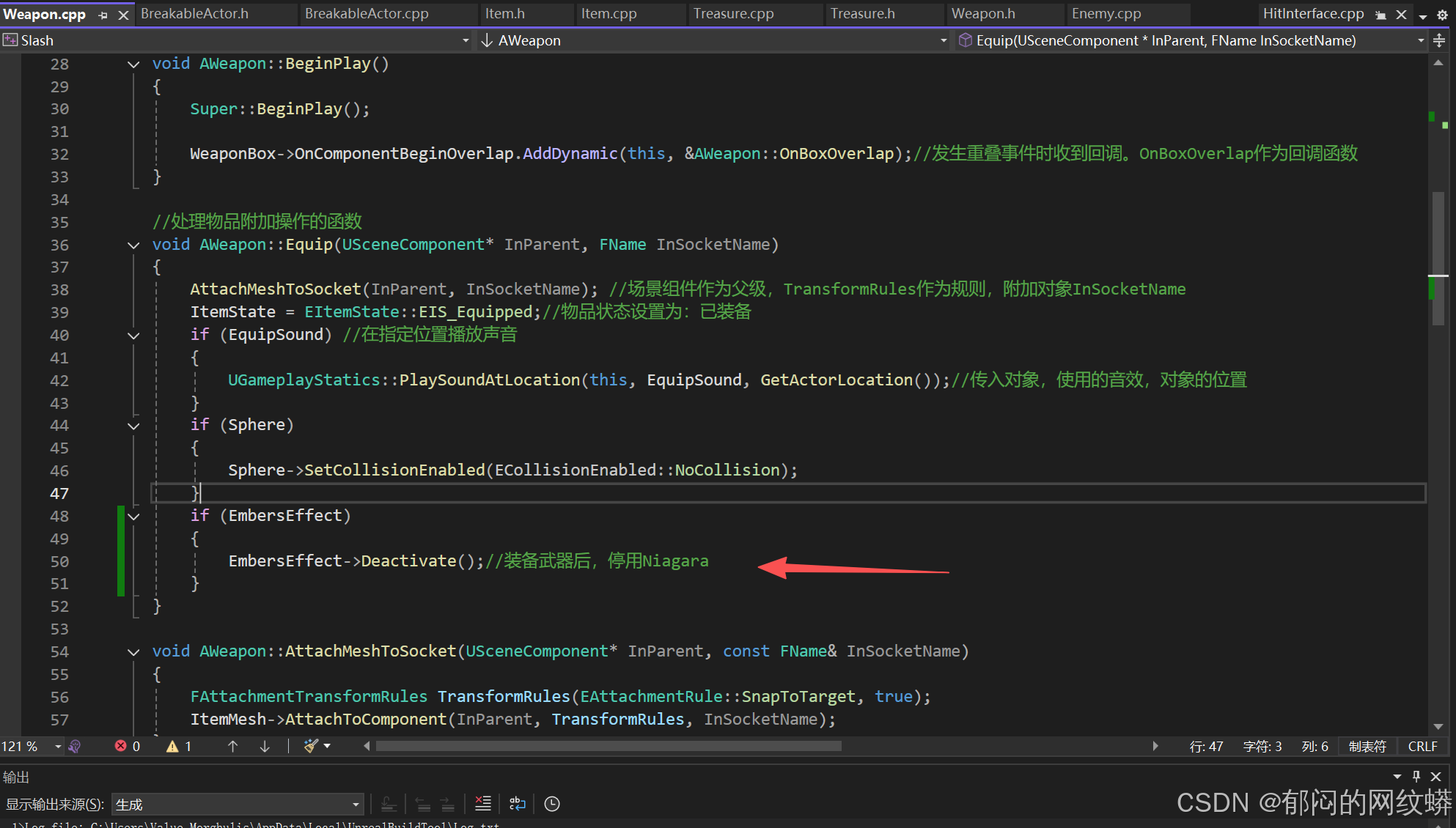Click the error count indicator

pyautogui.click(x=128, y=746)
